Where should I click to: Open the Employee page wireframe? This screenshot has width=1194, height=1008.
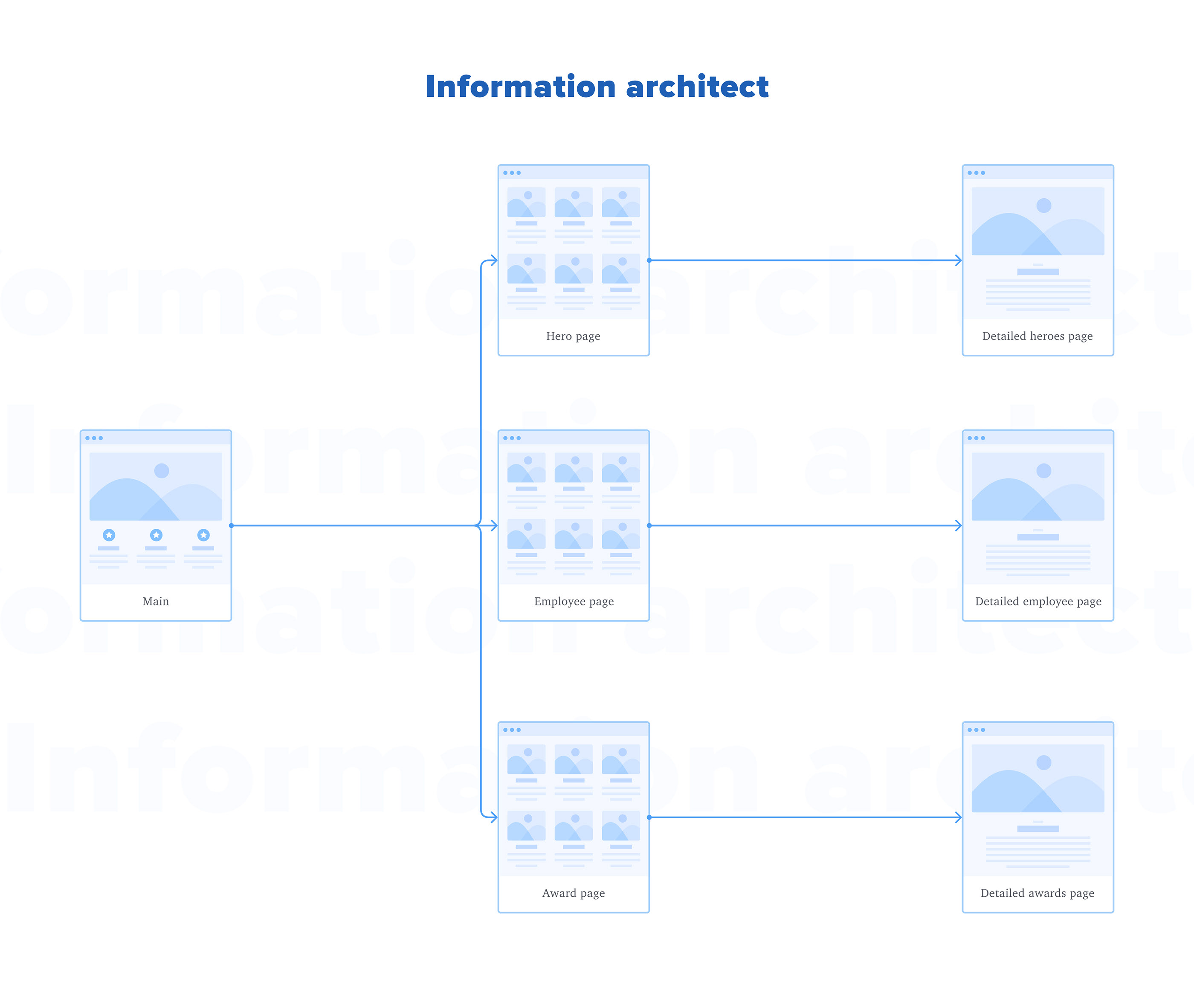pos(573,525)
